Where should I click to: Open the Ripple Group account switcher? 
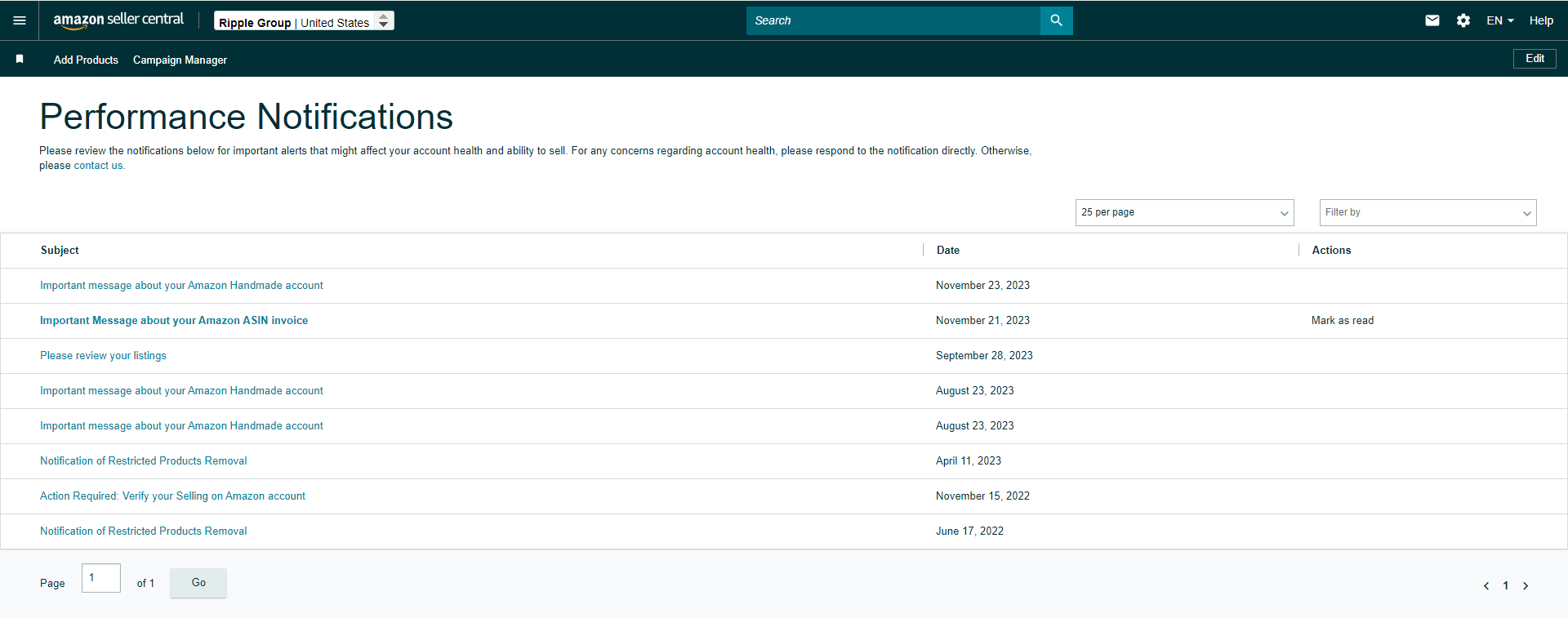click(304, 21)
